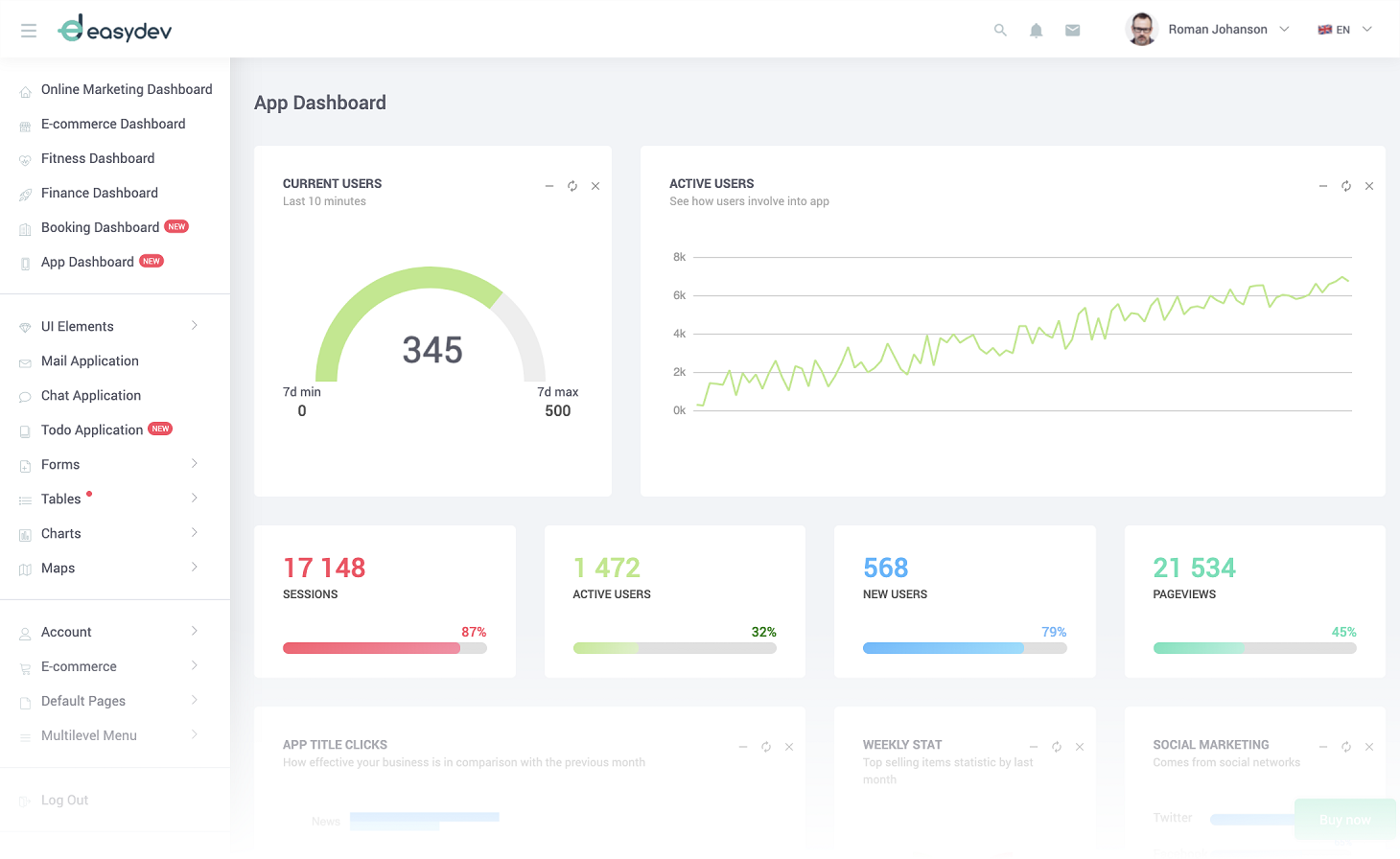Click the 345 current users gauge

pyautogui.click(x=432, y=336)
